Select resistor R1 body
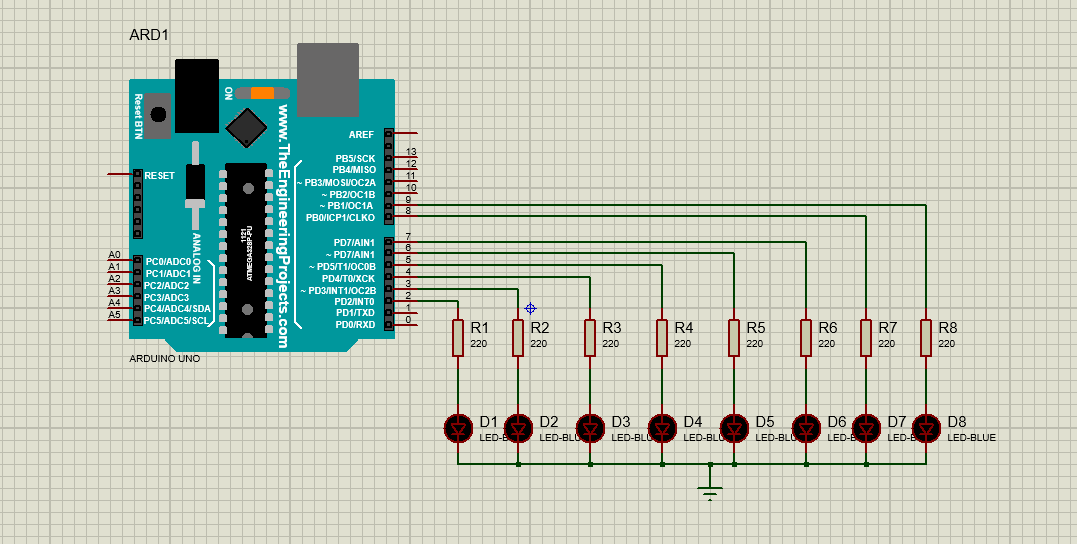This screenshot has width=1077, height=544. [458, 338]
